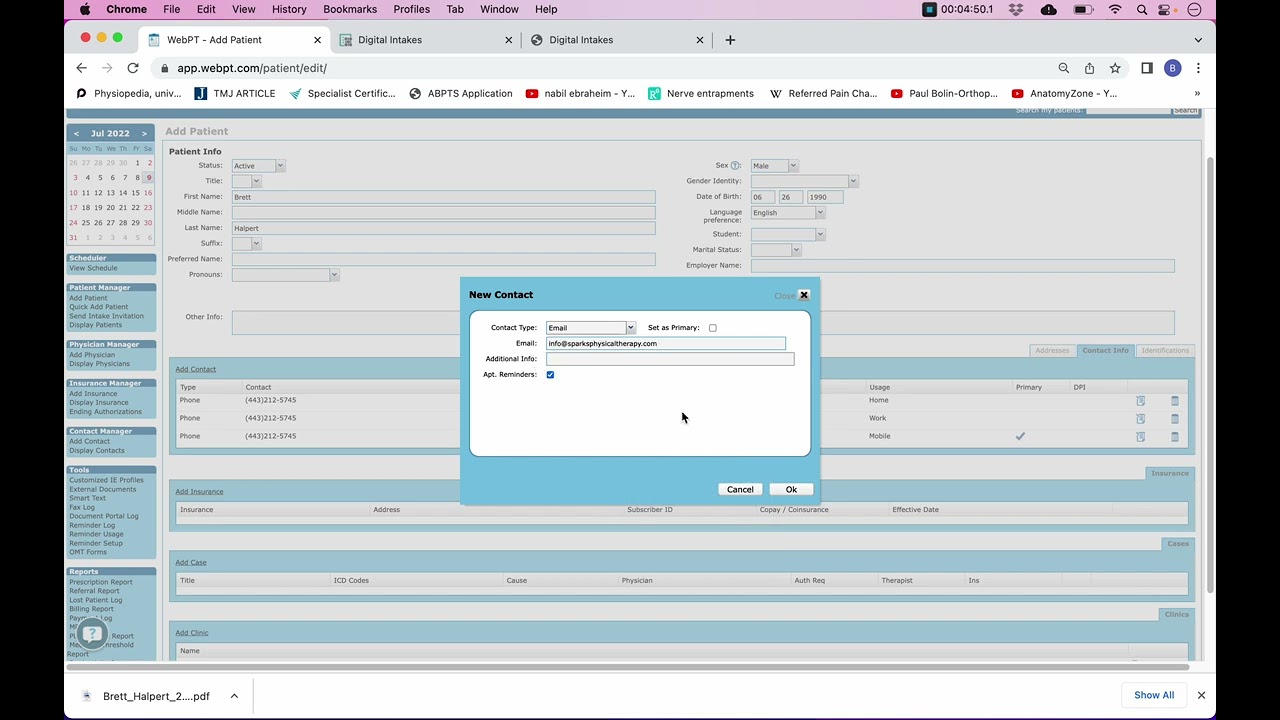Open the Sex dropdown
Viewport: 1280px width, 720px height.
[774, 166]
